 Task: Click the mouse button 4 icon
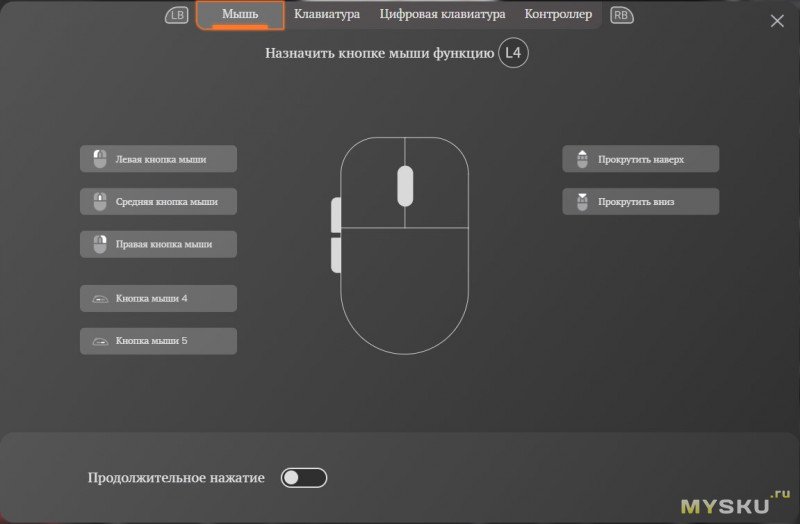click(99, 299)
